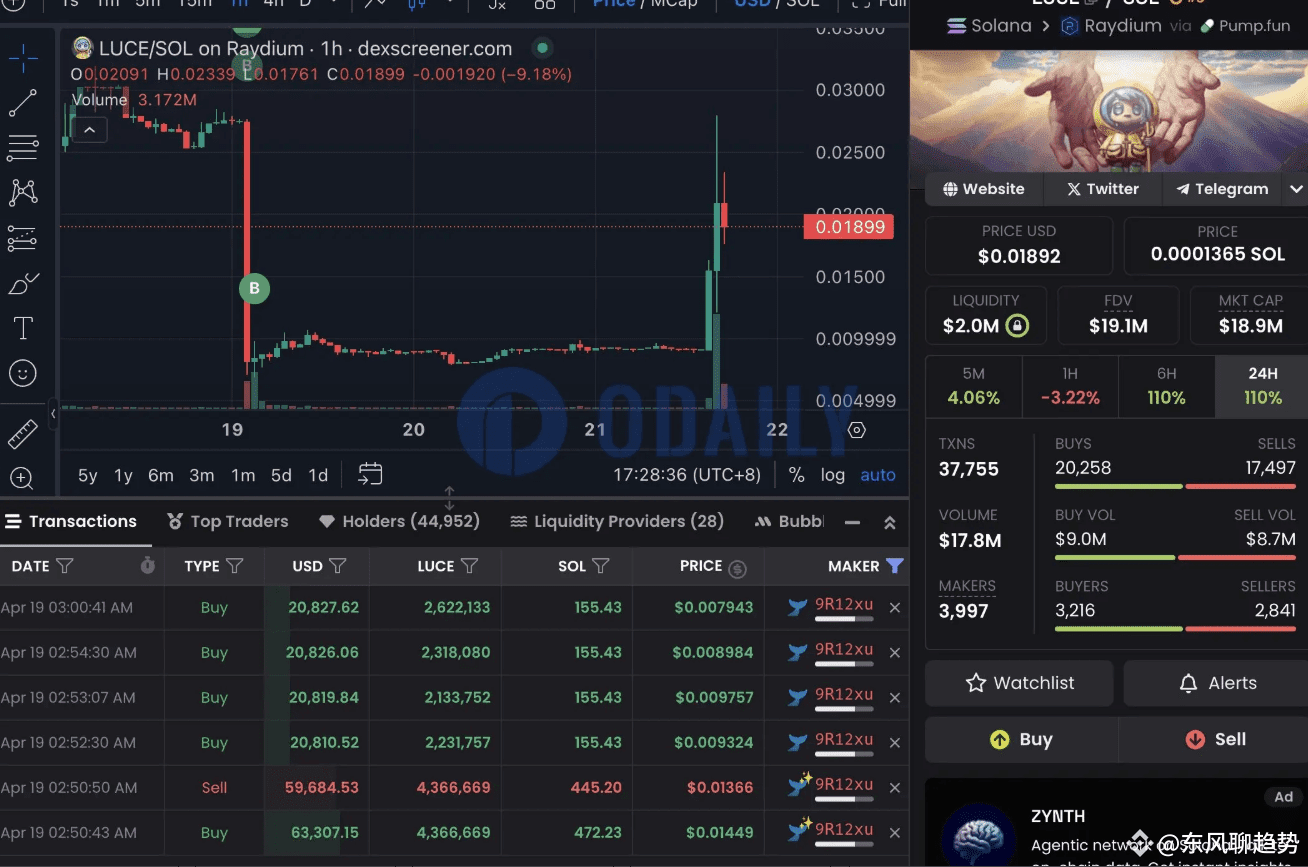Add LUCE to the Watchlist
The height and width of the screenshot is (867, 1308).
[x=1019, y=683]
